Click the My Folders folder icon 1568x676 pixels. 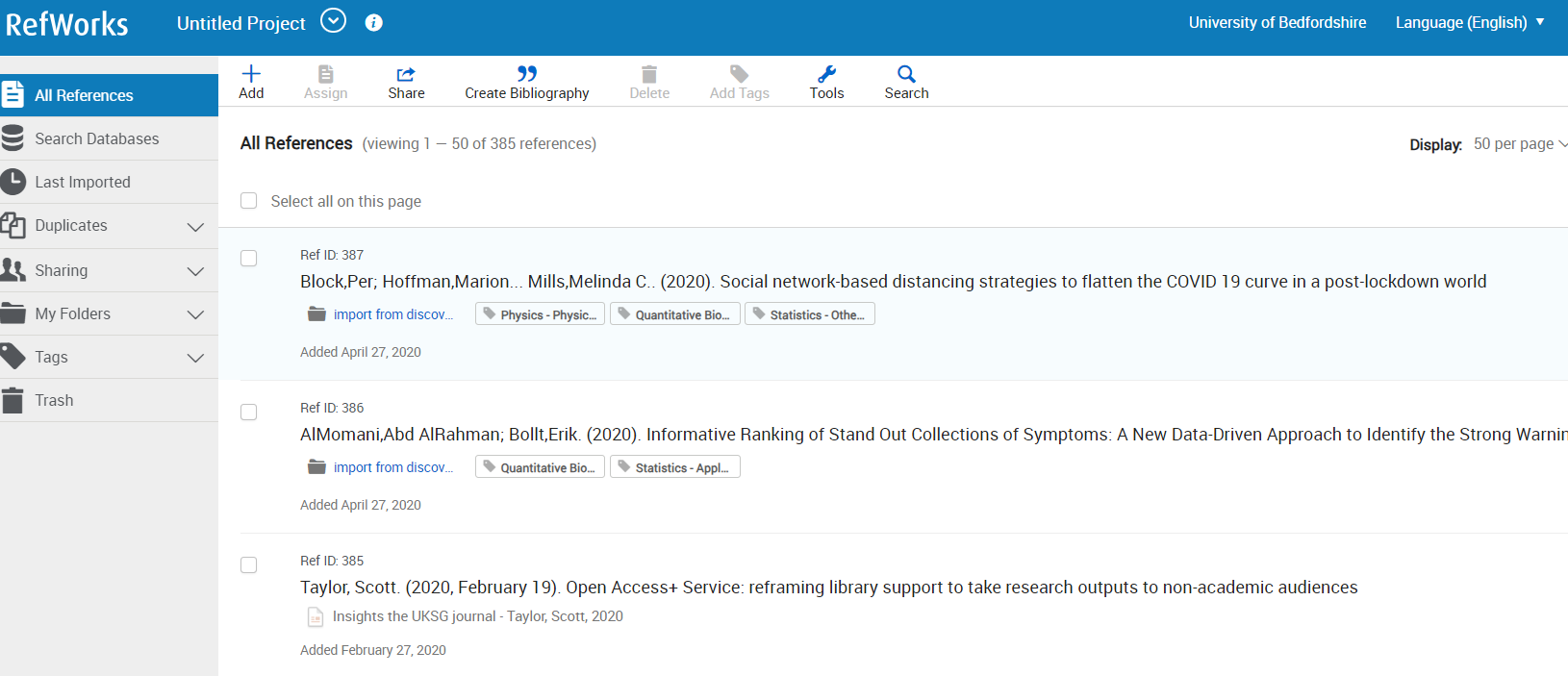13,313
